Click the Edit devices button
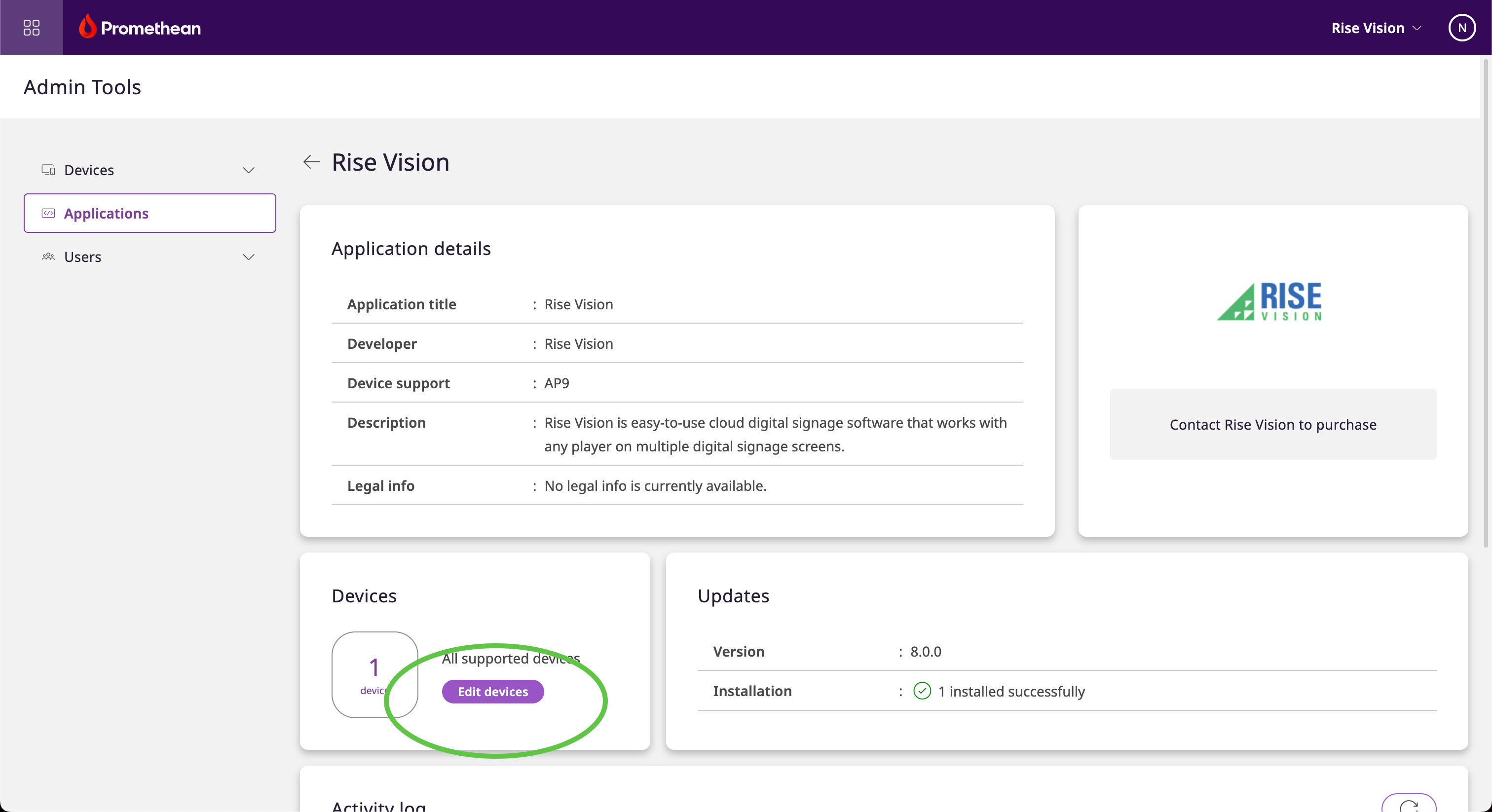 492,692
